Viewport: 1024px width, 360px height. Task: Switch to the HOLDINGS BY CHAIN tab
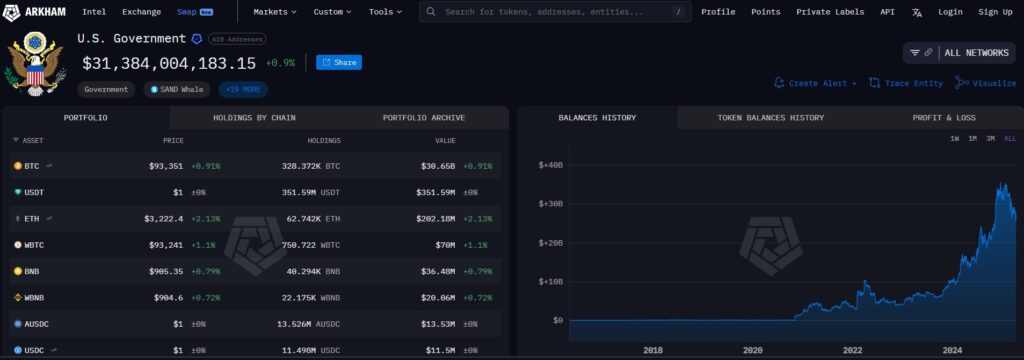(x=254, y=118)
